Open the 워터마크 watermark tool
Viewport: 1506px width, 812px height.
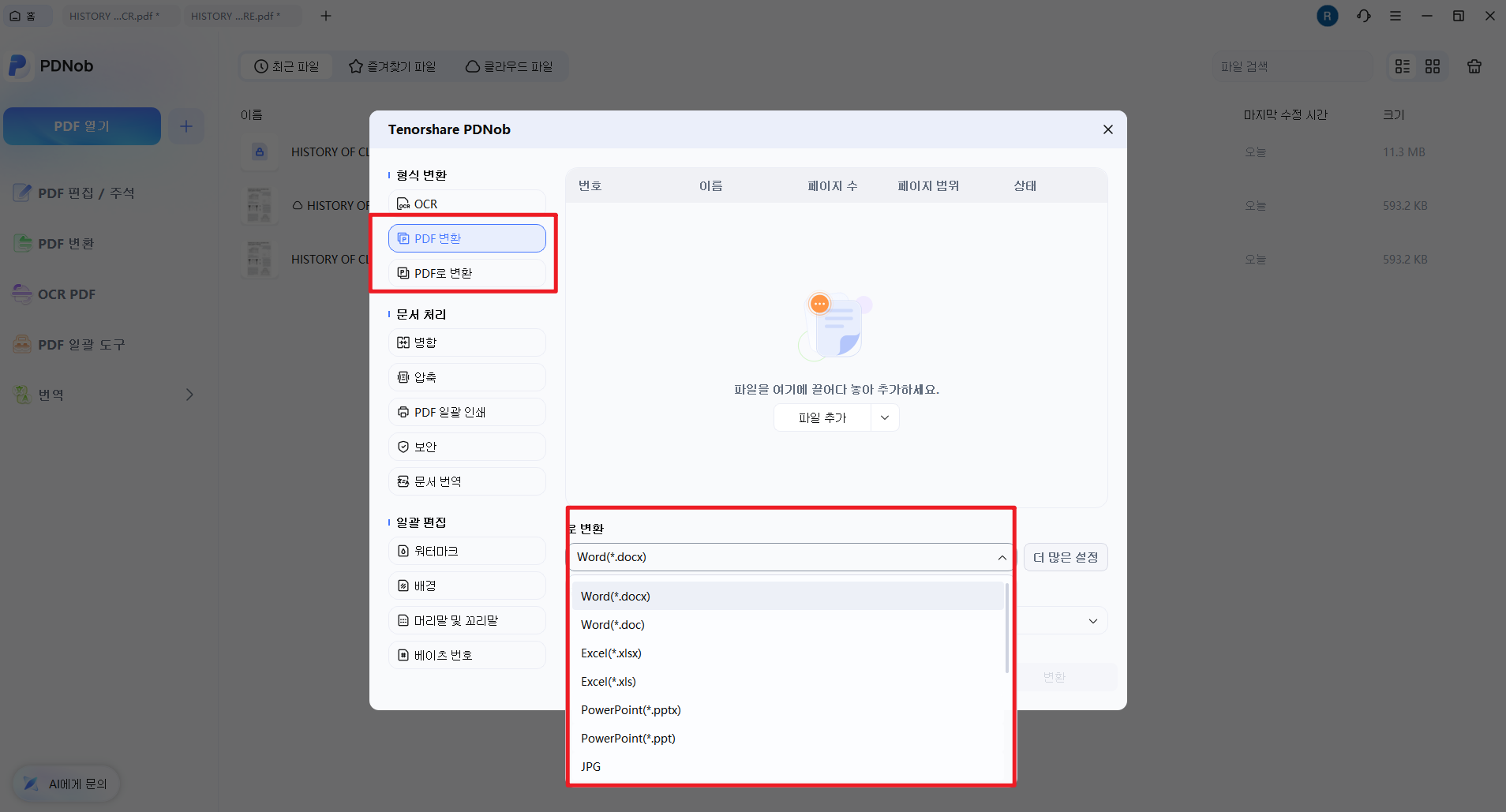(466, 551)
